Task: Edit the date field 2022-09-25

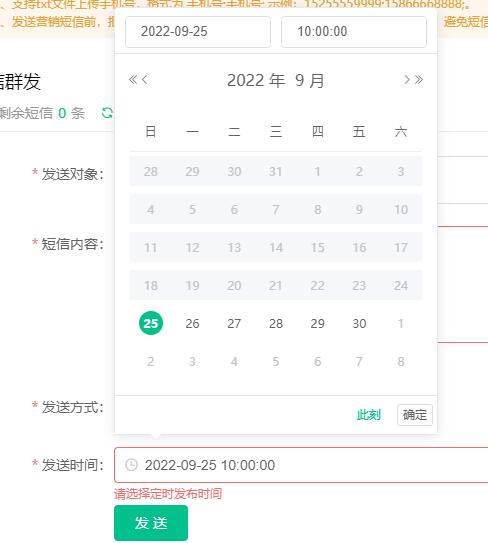Action: (198, 32)
